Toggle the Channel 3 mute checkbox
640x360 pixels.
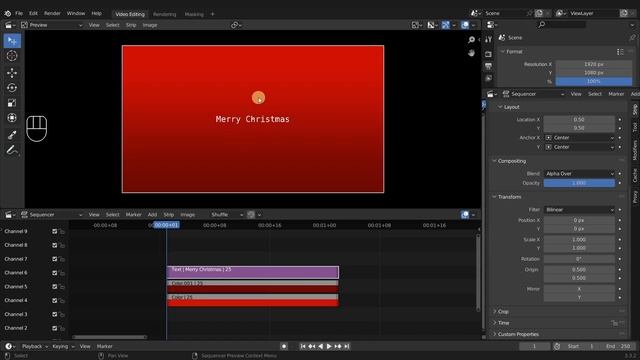coord(55,314)
